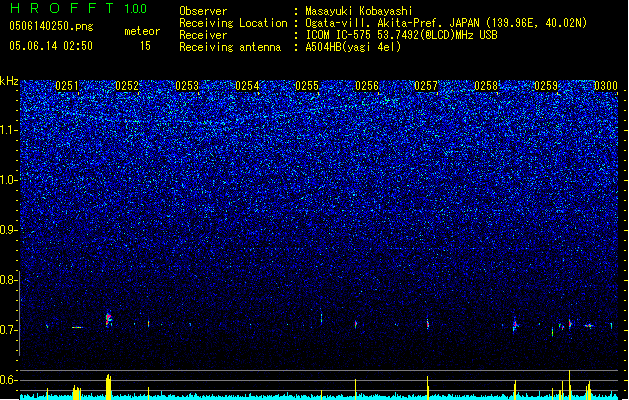This screenshot has height=400, width=629.
Task: Click the meteor echo at 0257
Action: 428,323
